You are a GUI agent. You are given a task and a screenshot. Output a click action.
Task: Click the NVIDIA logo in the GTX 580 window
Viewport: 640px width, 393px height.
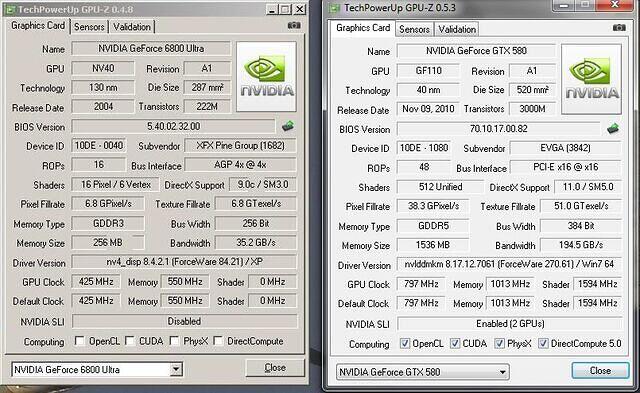(x=591, y=79)
